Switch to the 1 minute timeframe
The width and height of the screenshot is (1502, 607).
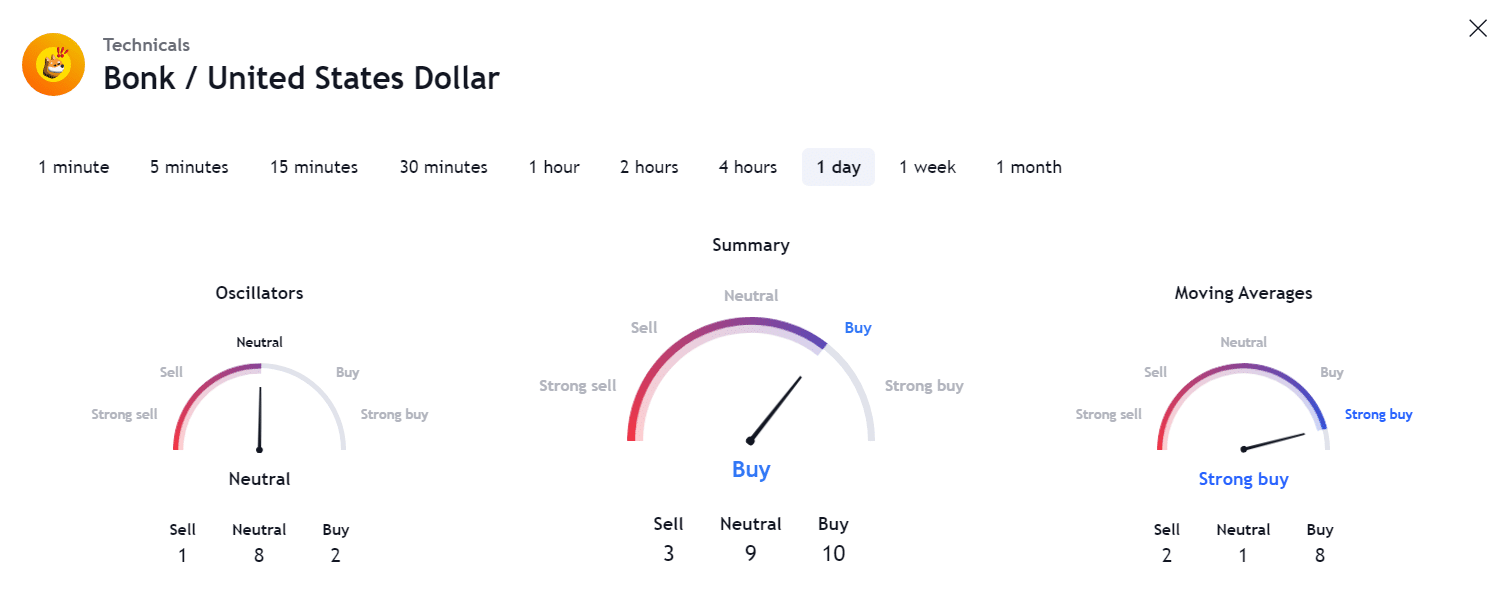coord(74,167)
